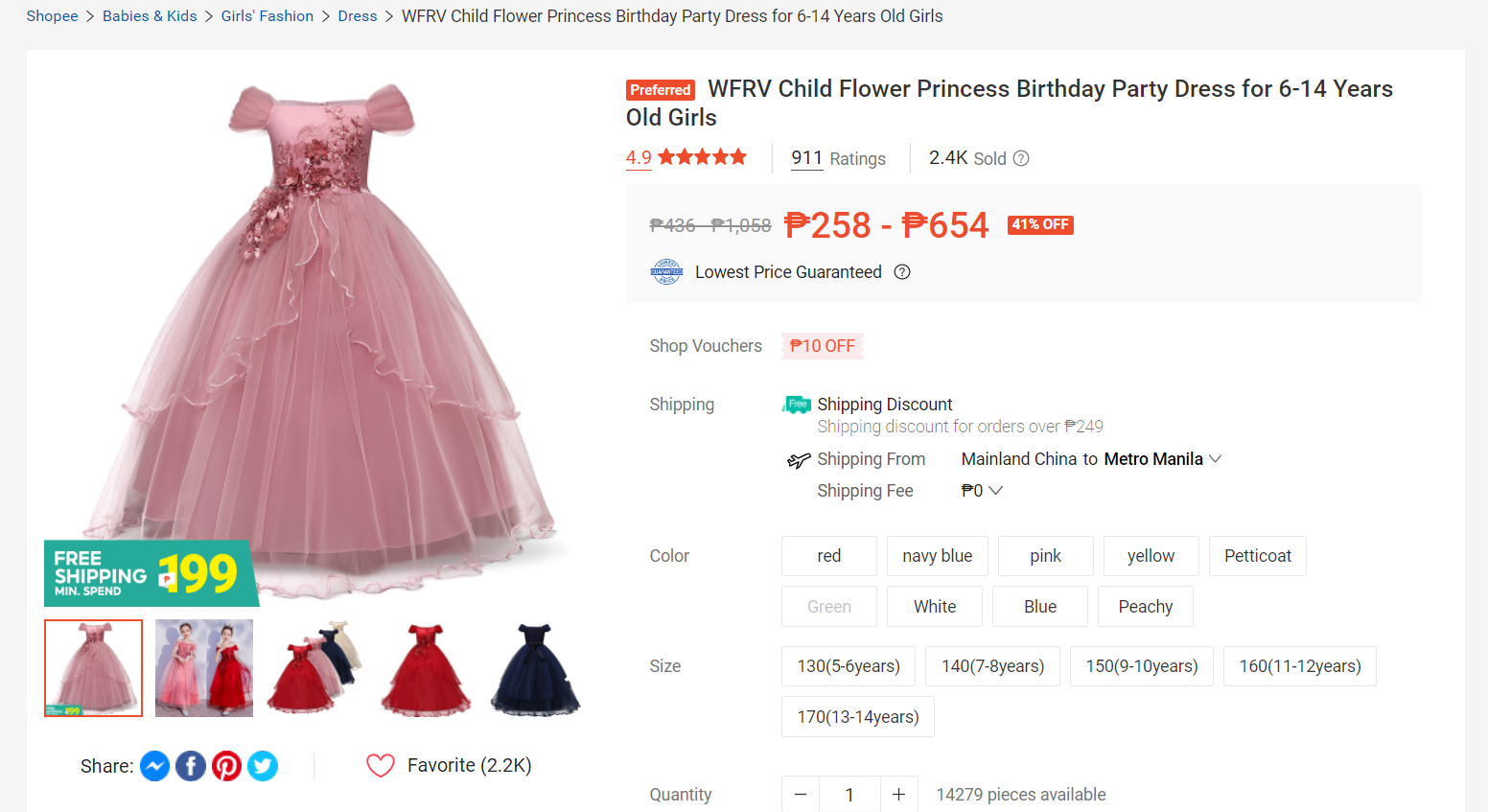Share via Facebook Messenger icon
Screen dimensions: 1488x812
pyautogui.click(x=155, y=766)
